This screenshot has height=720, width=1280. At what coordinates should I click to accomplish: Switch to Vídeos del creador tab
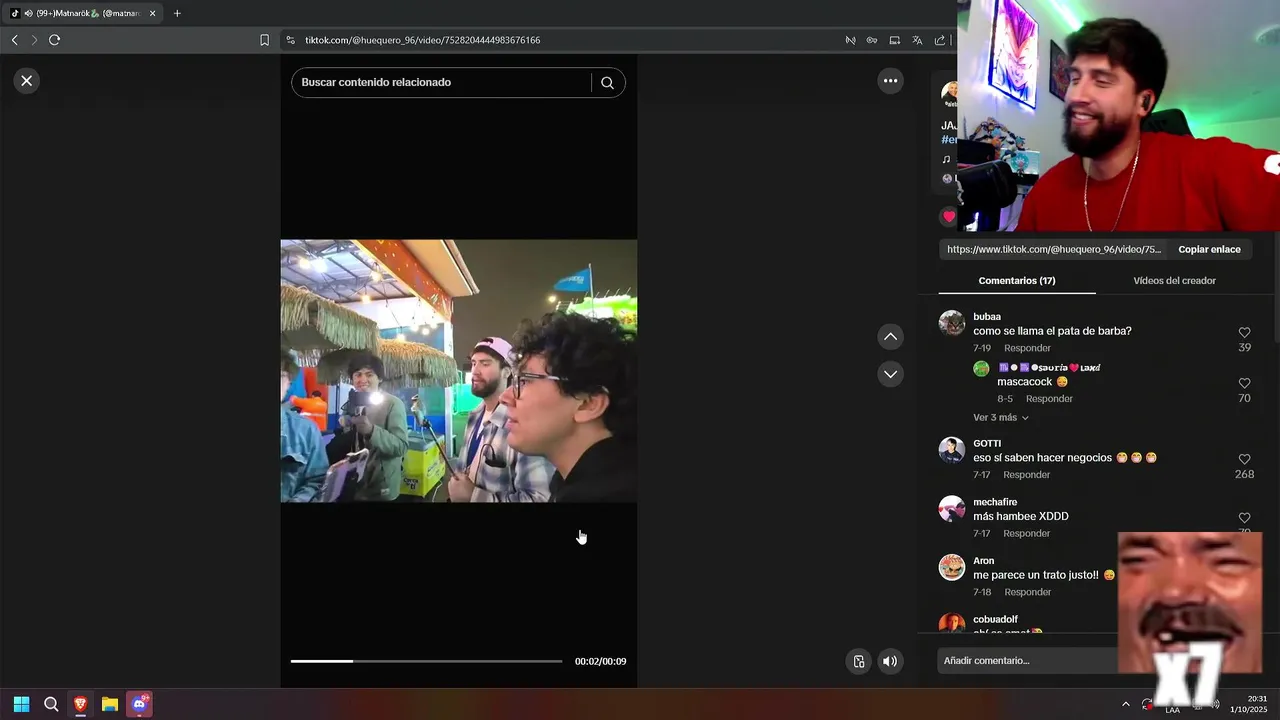click(1174, 281)
